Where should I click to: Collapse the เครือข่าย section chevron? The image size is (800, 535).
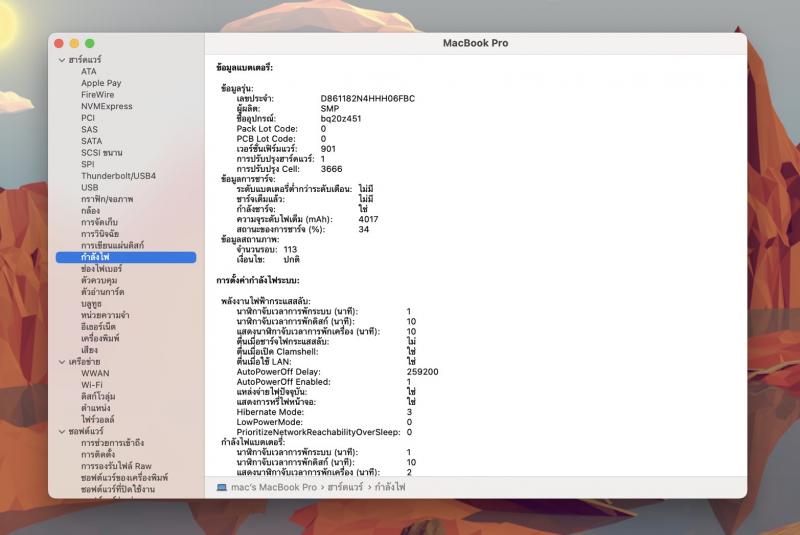[62, 362]
